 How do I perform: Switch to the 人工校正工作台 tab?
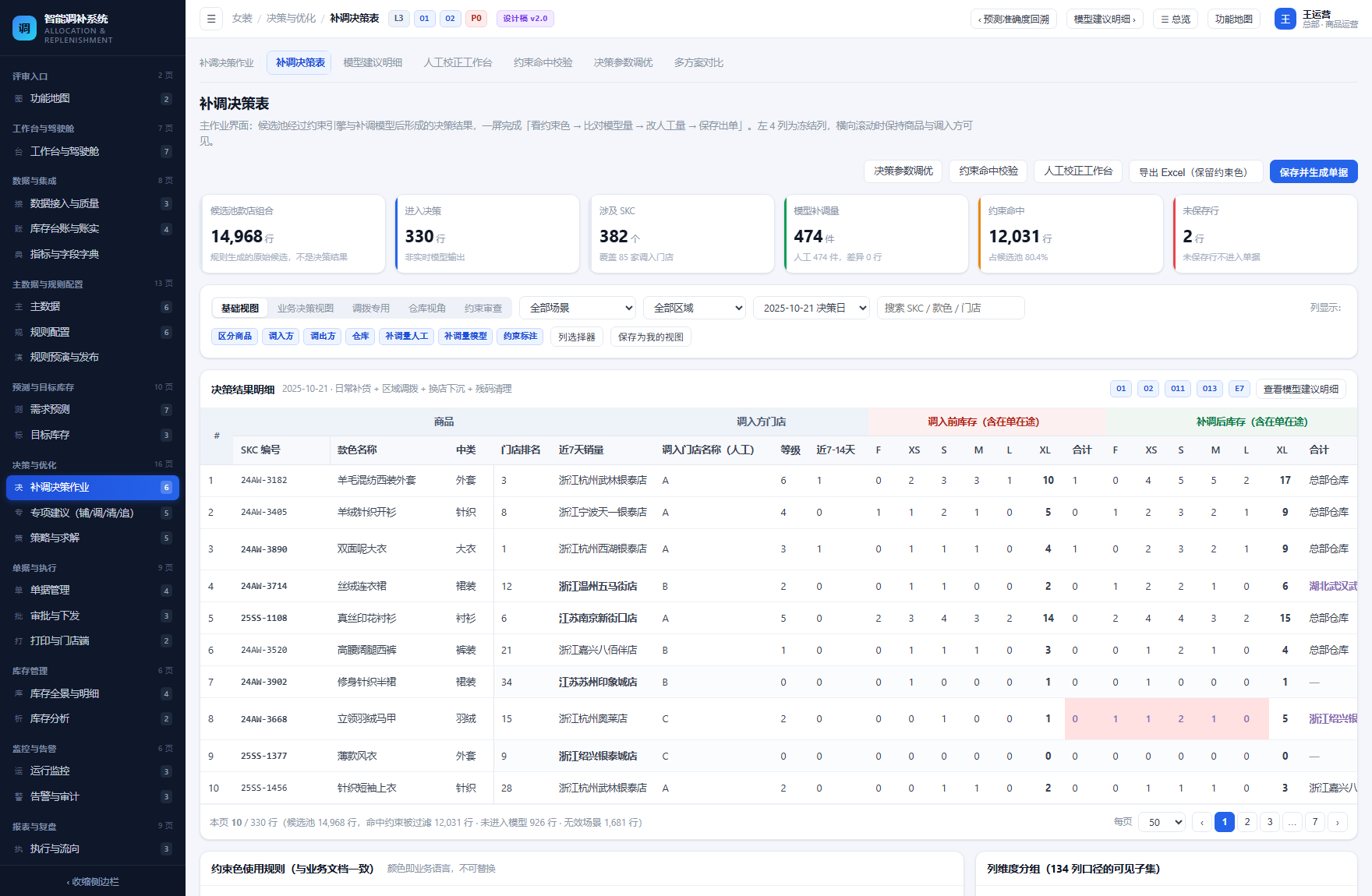pyautogui.click(x=458, y=62)
